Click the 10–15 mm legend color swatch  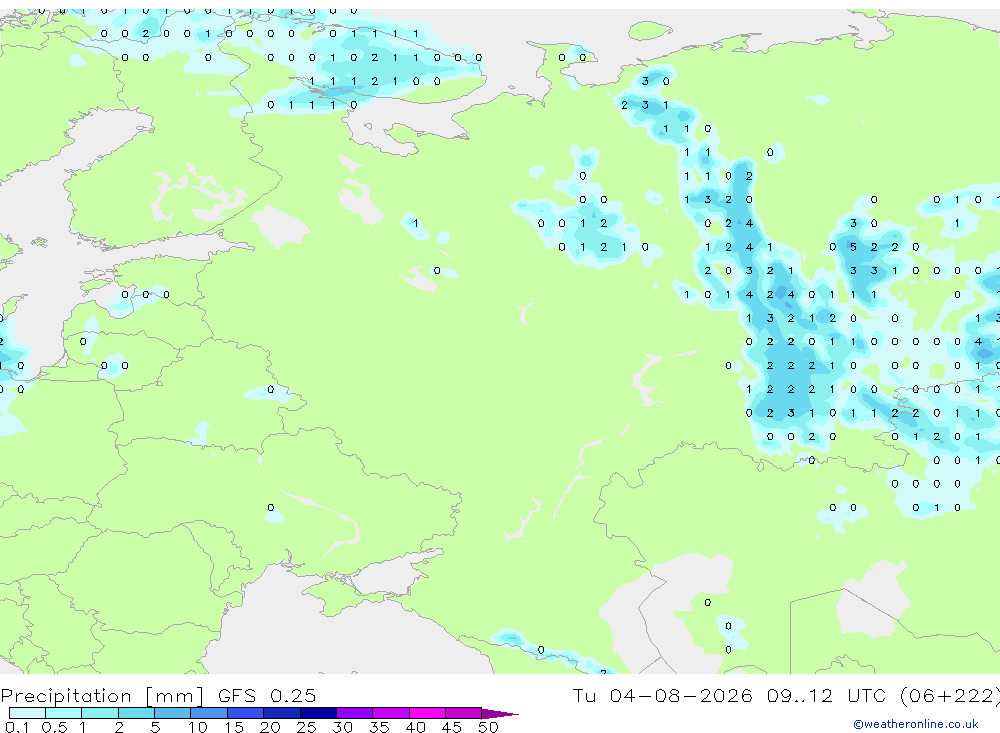[209, 713]
